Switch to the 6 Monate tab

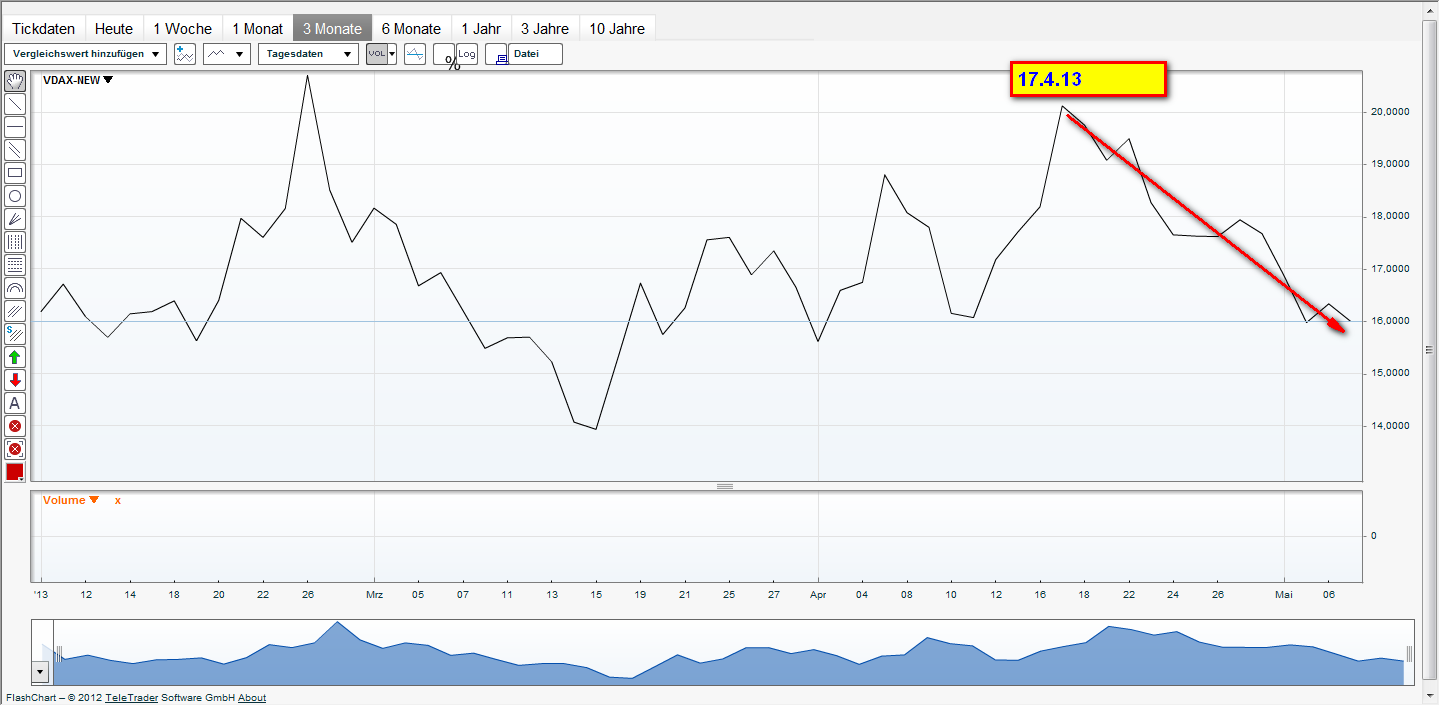click(411, 29)
